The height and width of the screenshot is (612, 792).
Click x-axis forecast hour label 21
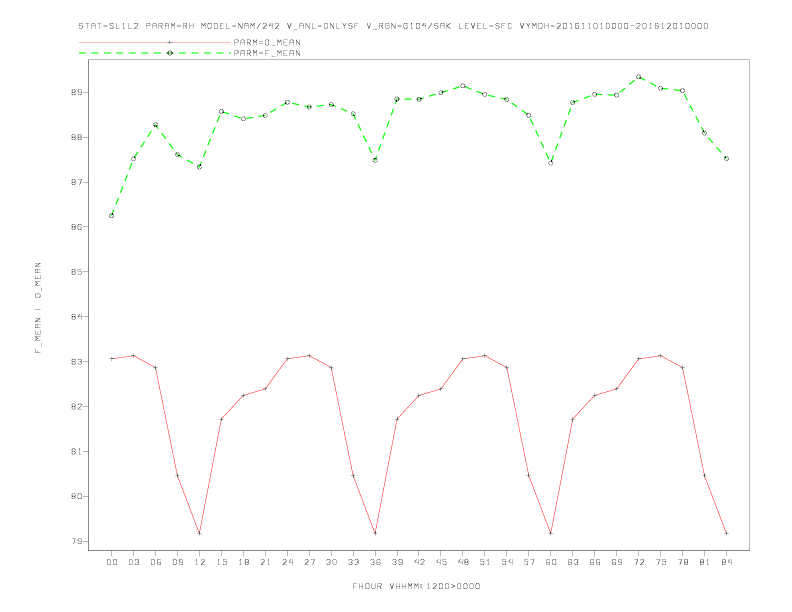click(x=265, y=562)
